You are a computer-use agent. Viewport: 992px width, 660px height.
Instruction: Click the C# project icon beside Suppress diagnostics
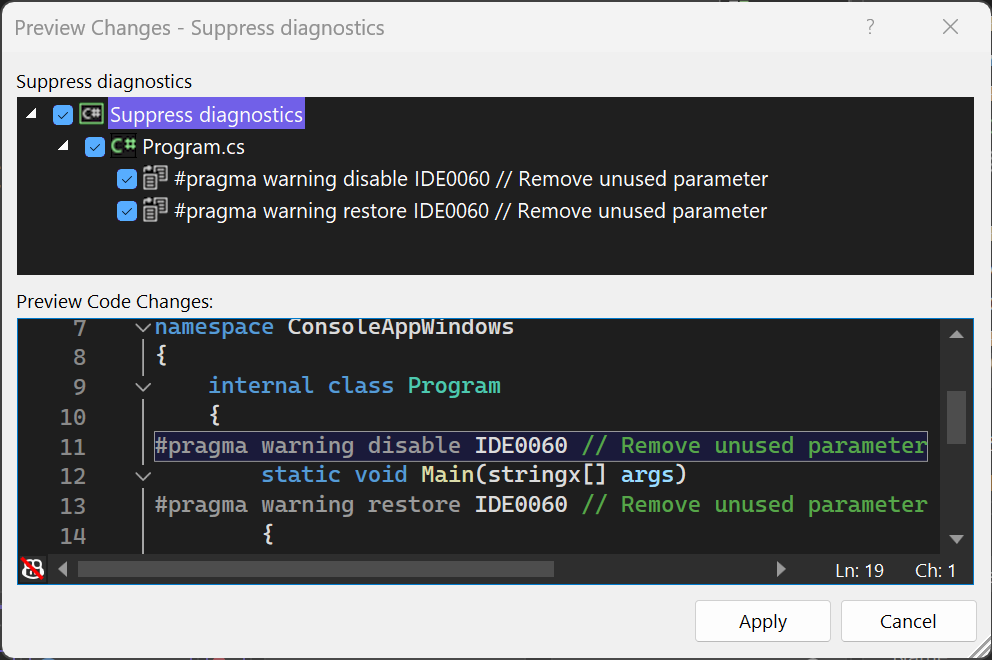pos(92,114)
